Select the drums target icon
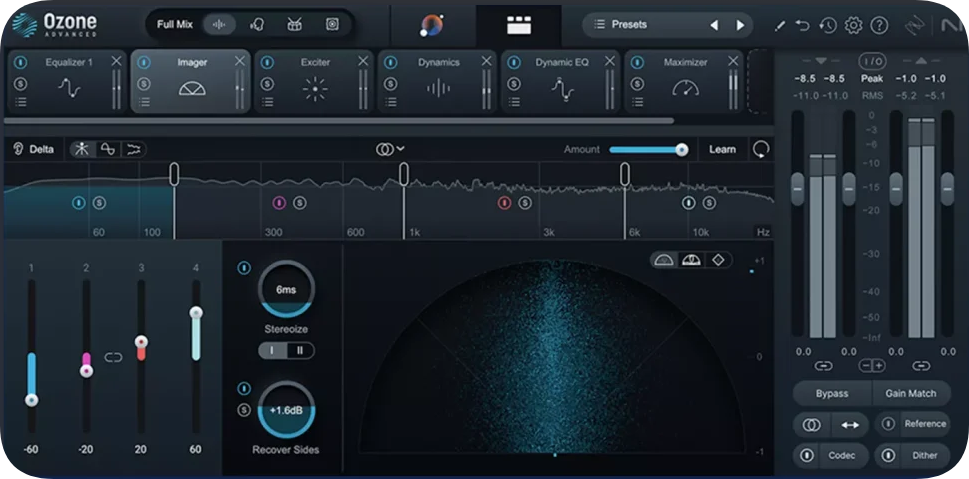This screenshot has width=969, height=479. 294,25
